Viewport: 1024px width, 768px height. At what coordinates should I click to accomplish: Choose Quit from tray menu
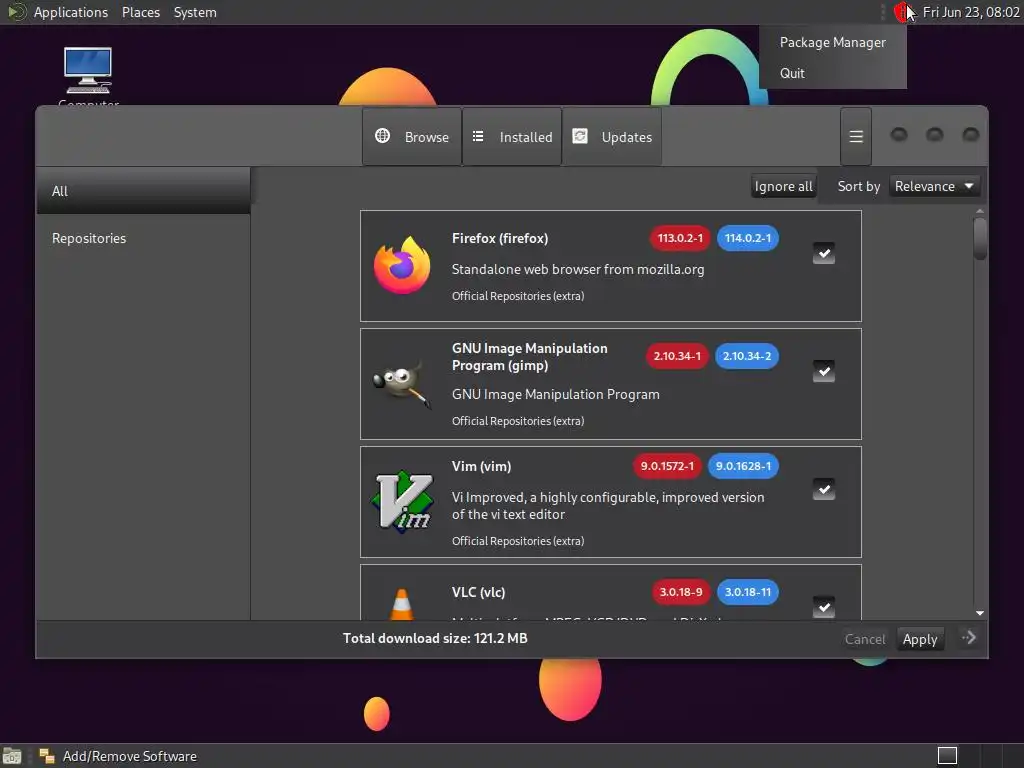coord(833,73)
